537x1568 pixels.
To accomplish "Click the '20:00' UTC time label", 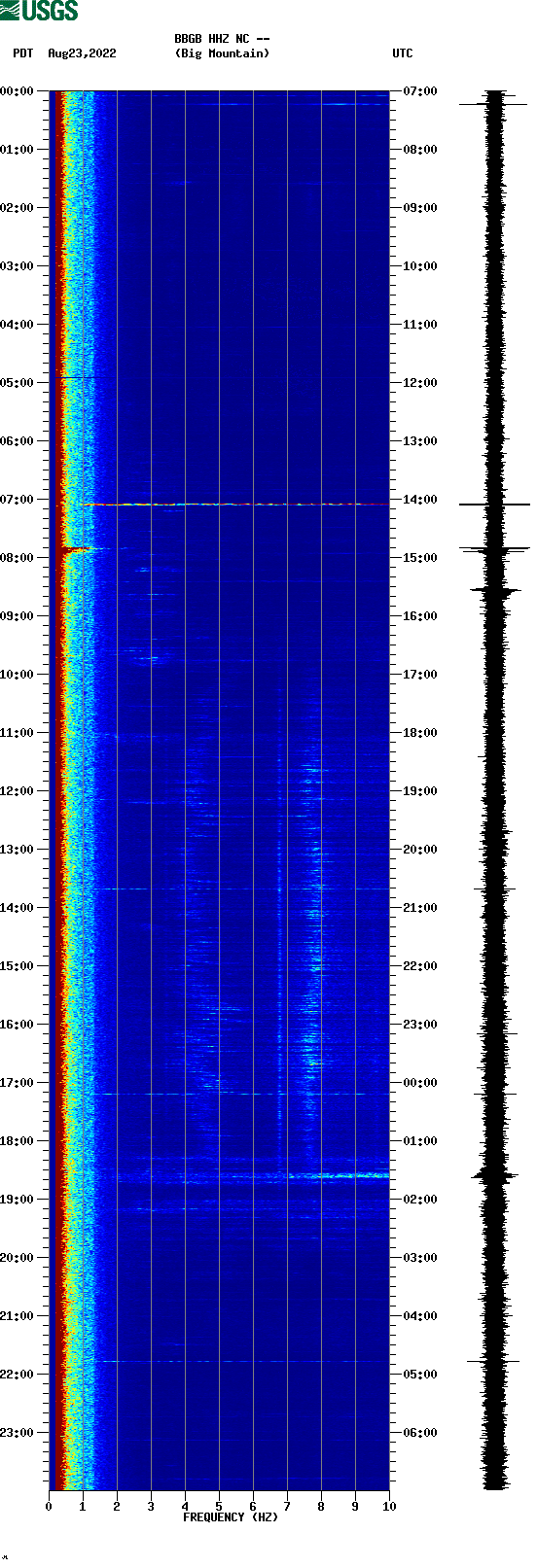I will point(419,850).
